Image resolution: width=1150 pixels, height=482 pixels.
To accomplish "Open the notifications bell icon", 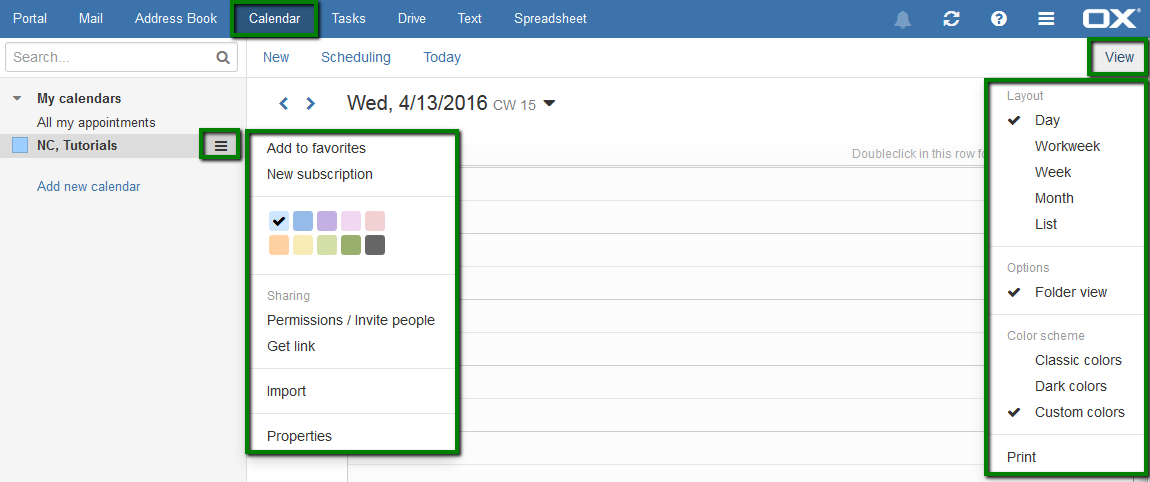I will (x=903, y=19).
